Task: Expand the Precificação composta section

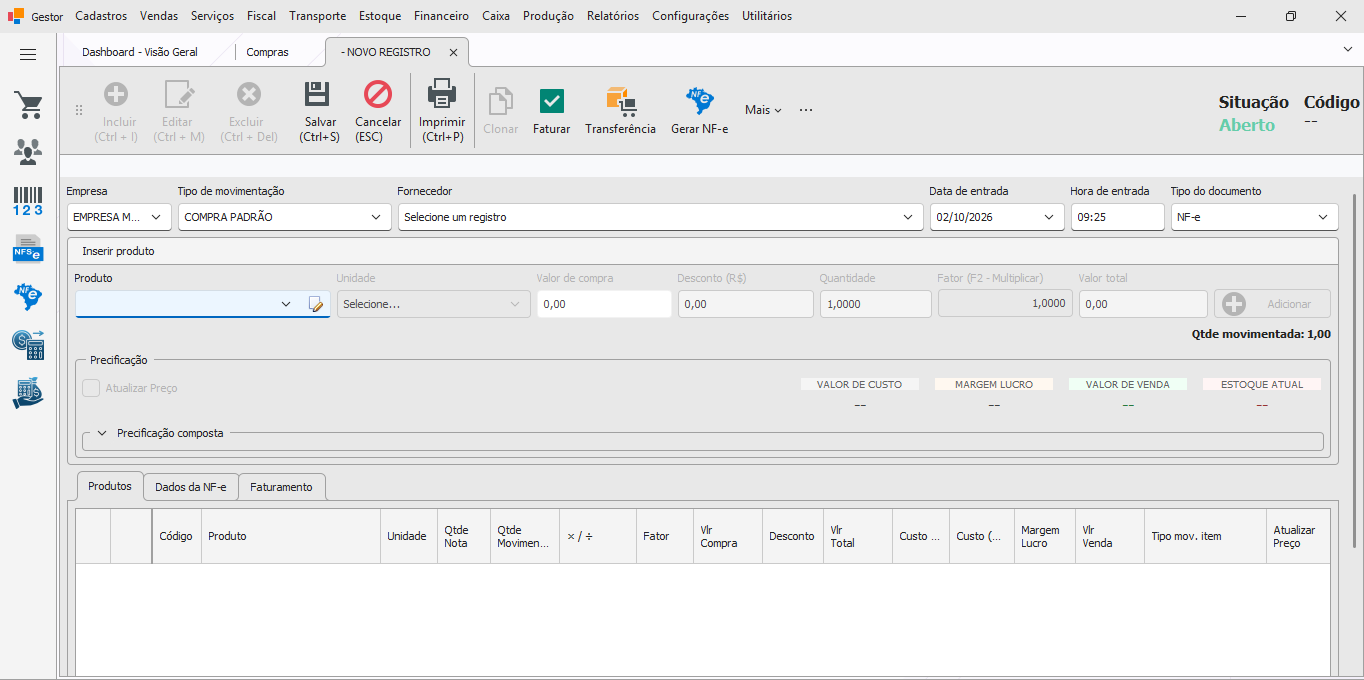Action: click(x=102, y=433)
